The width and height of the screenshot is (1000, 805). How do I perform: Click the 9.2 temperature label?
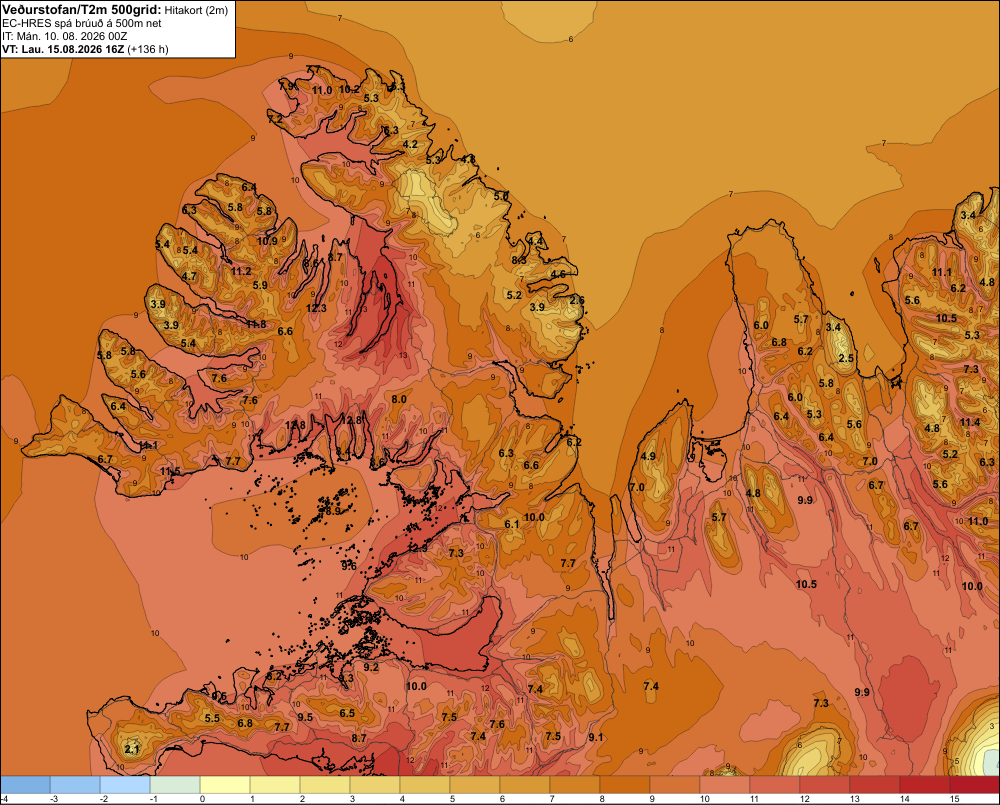click(371, 667)
